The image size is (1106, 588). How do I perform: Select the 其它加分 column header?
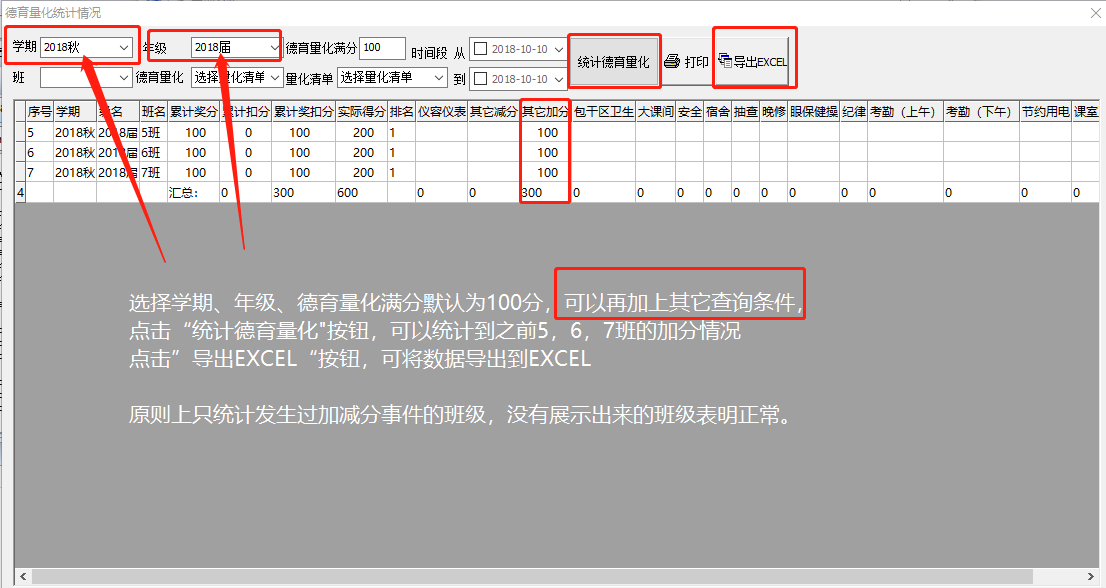click(x=544, y=112)
